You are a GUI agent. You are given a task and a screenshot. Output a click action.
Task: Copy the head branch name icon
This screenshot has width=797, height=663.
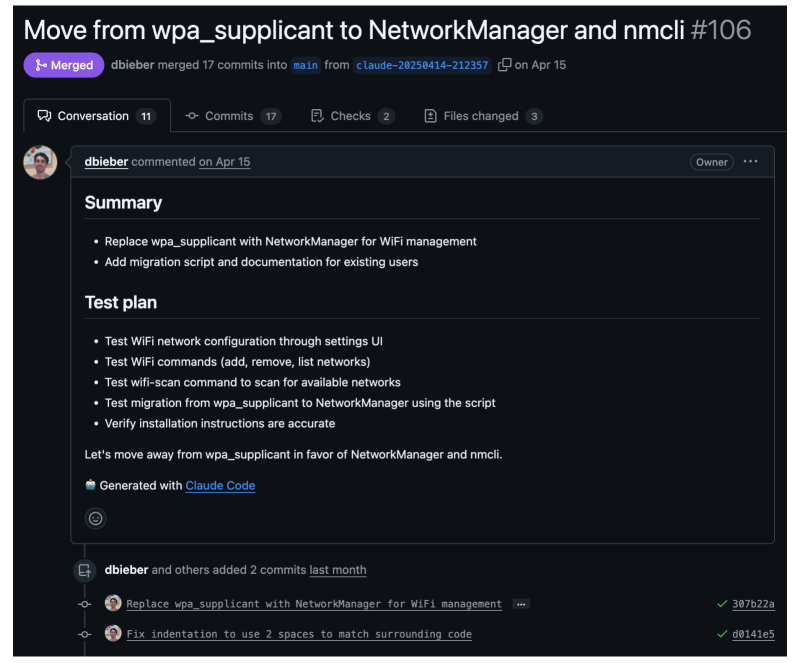(x=505, y=65)
